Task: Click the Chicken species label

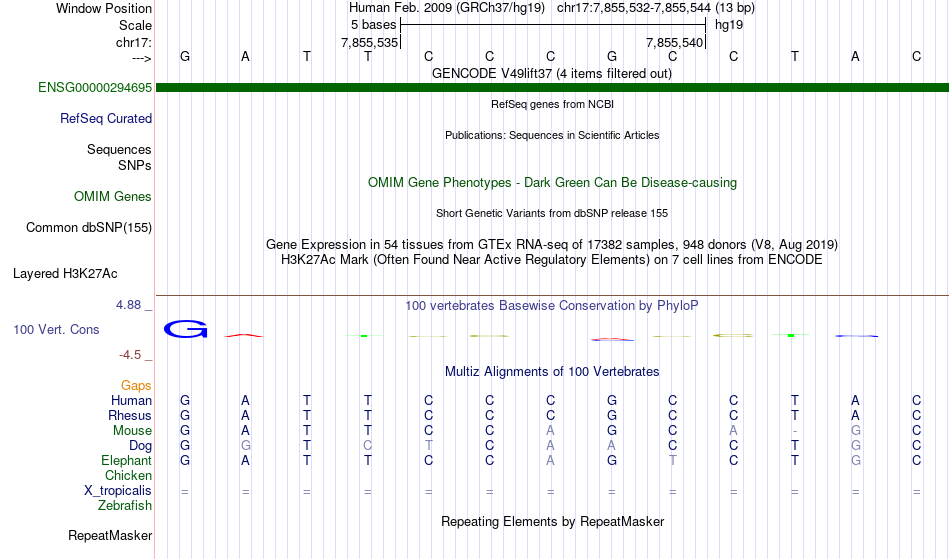Action: (x=128, y=475)
